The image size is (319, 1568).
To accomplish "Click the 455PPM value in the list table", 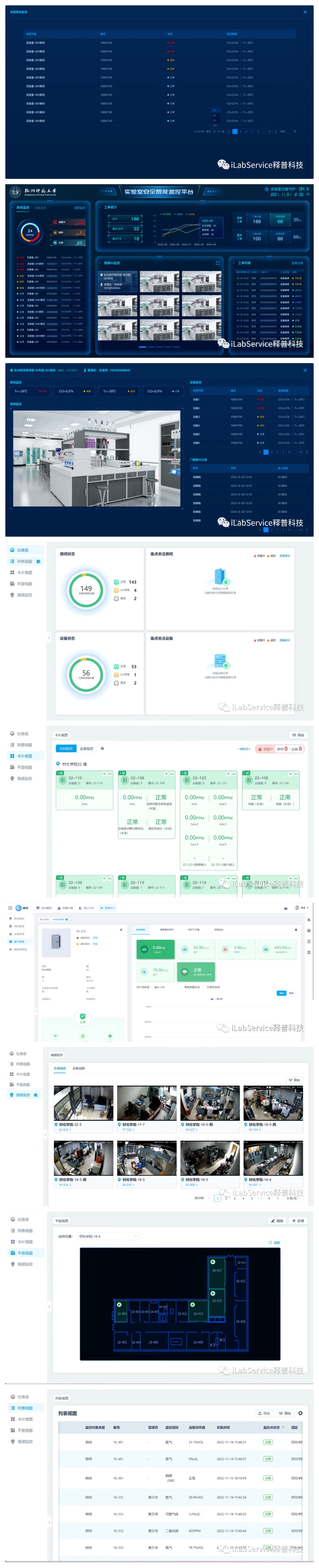I will pos(195,1530).
